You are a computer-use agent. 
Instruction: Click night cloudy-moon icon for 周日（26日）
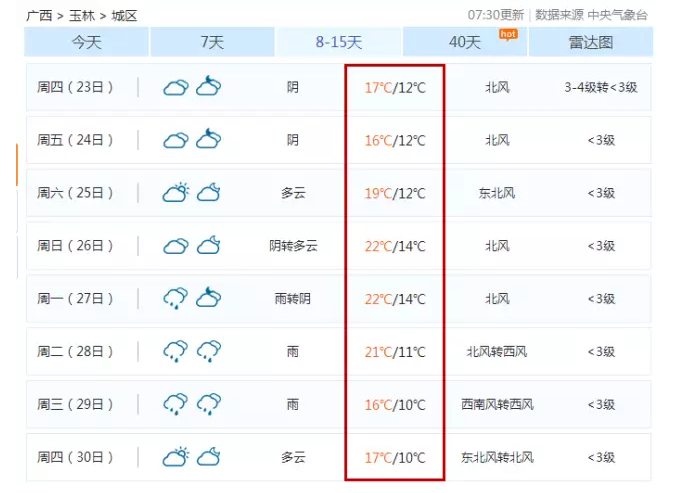coord(209,245)
